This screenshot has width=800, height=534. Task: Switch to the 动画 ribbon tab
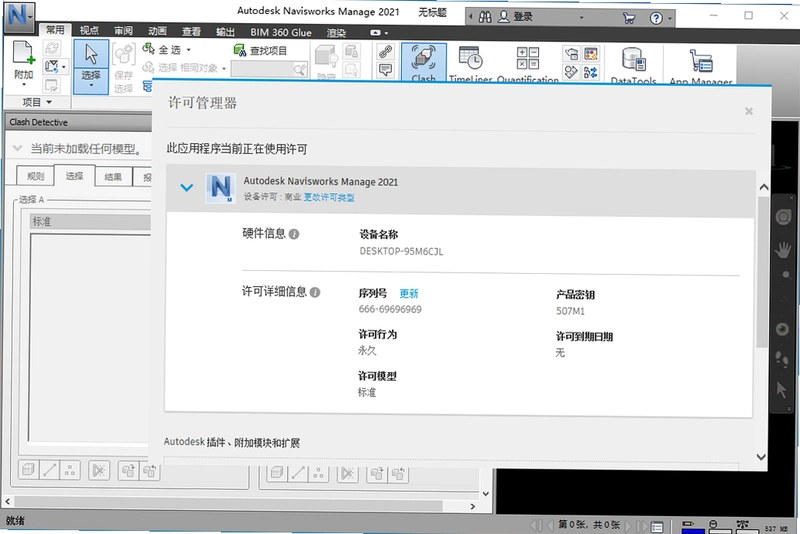point(157,31)
